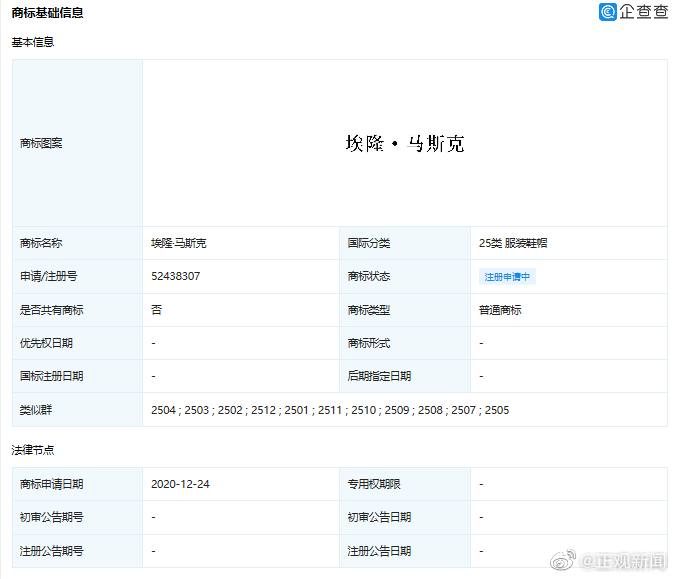Click the value 25类 服装鞋帽

click(513, 243)
